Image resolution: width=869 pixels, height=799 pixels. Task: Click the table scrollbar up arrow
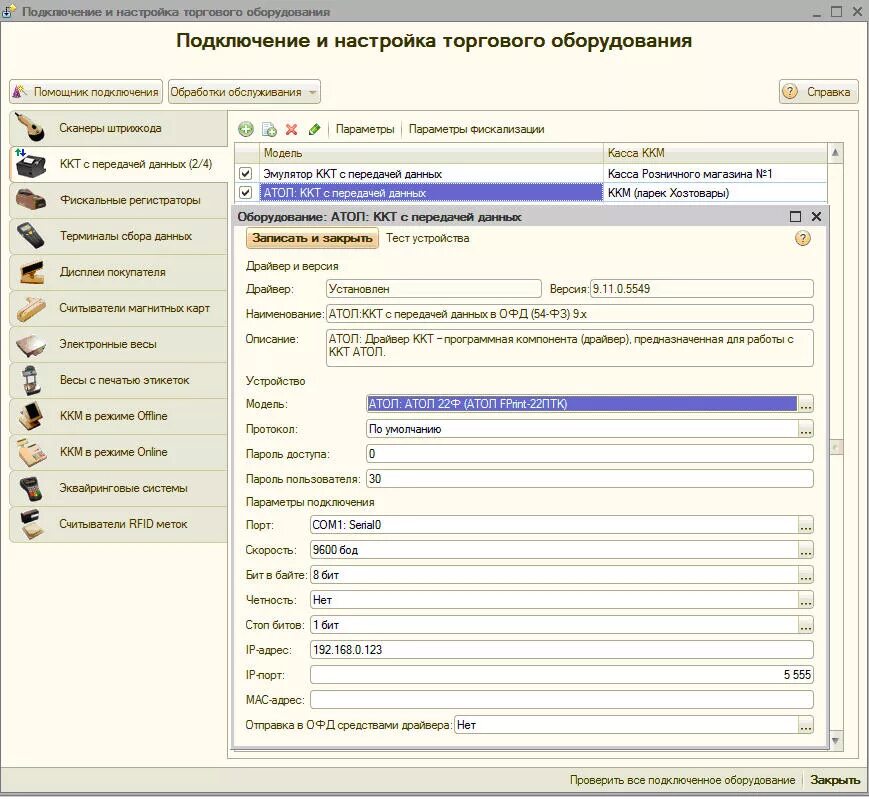click(835, 152)
